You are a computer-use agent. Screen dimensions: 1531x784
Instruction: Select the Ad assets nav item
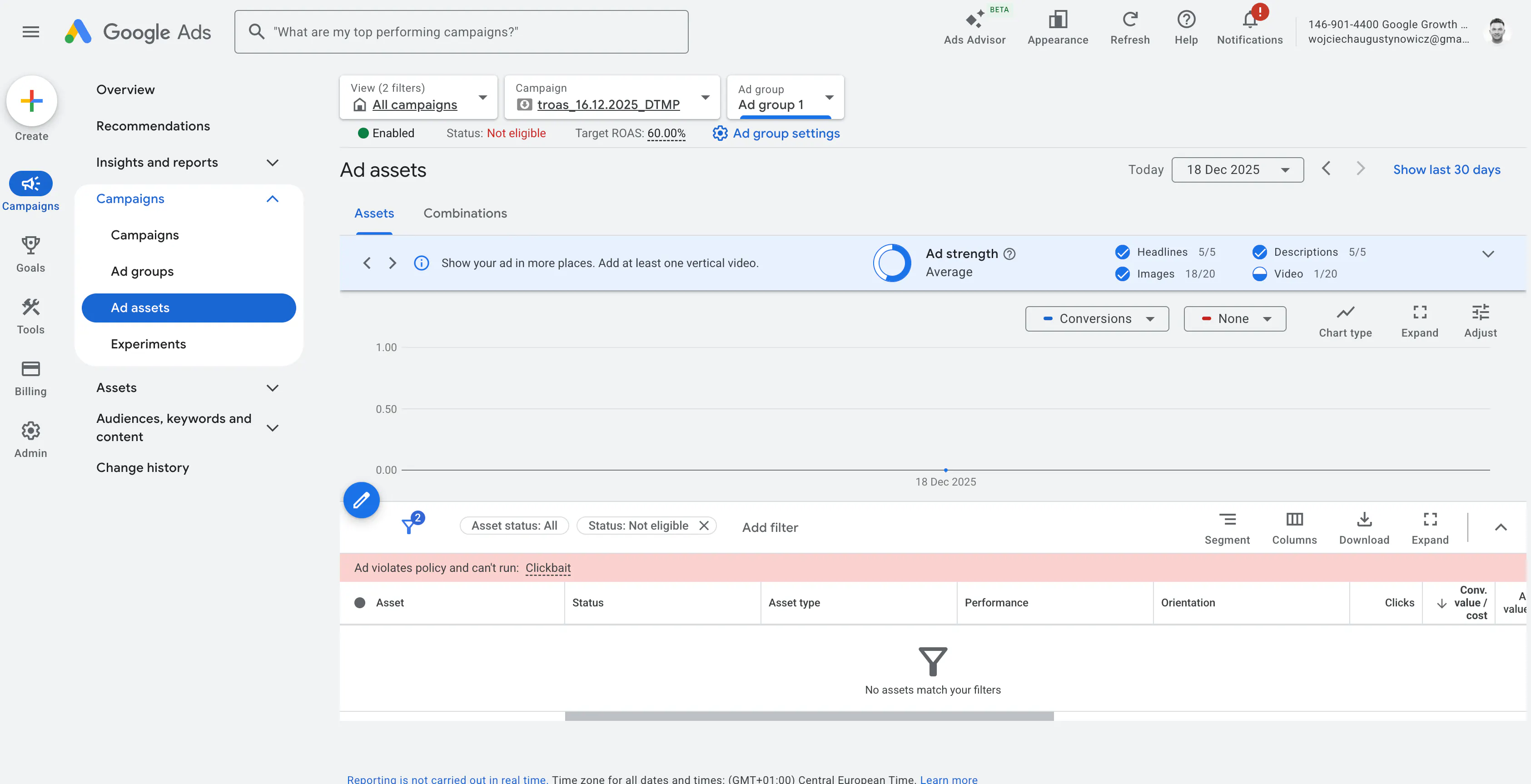point(189,308)
